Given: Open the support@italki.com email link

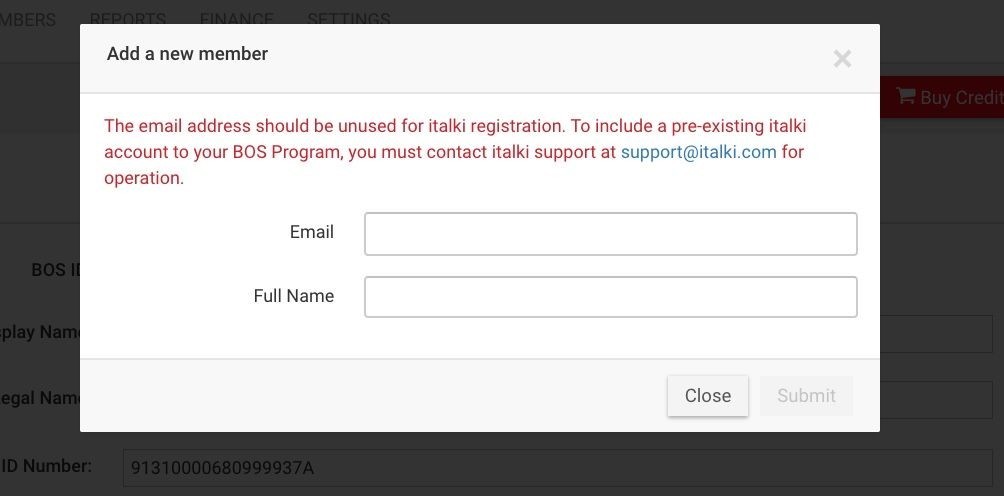Looking at the screenshot, I should point(699,152).
